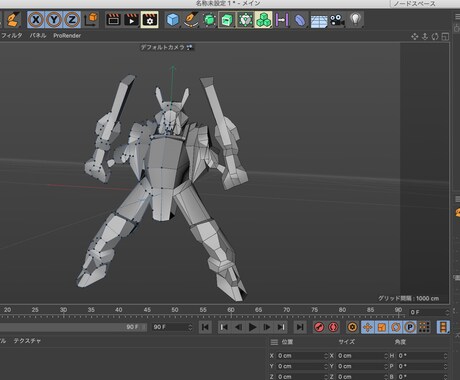Go to the start of animation
Image resolution: width=460 pixels, height=380 pixels.
pyautogui.click(x=205, y=327)
